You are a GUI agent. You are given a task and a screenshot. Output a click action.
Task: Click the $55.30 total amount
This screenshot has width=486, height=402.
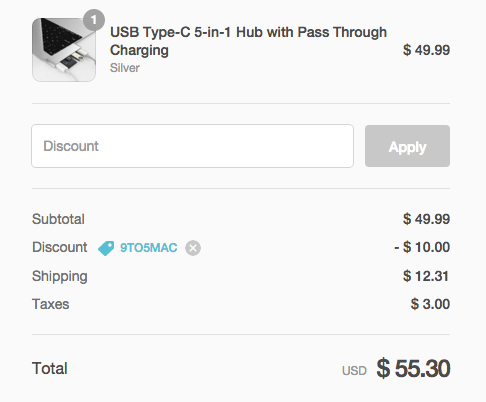(x=413, y=369)
